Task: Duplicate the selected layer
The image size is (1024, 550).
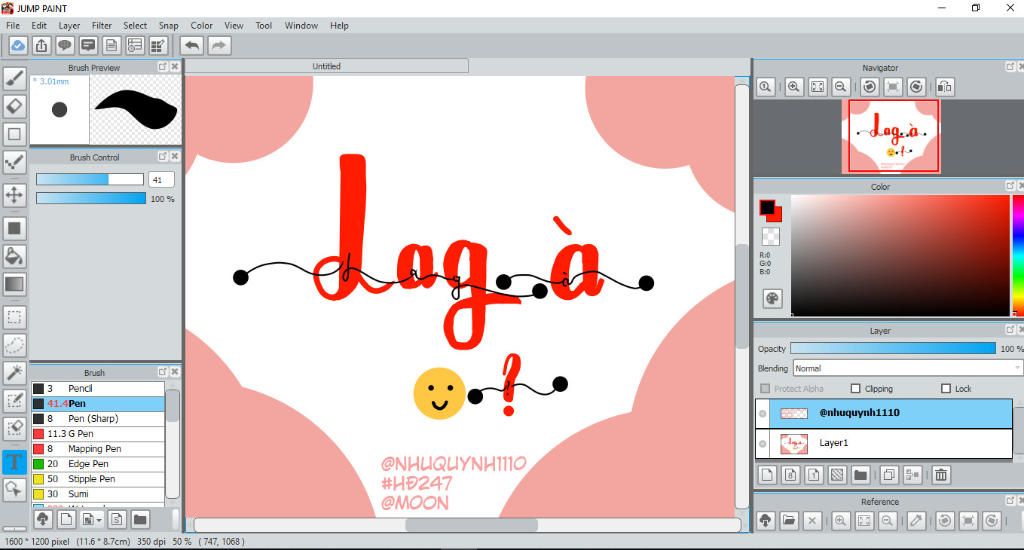Action: (889, 475)
